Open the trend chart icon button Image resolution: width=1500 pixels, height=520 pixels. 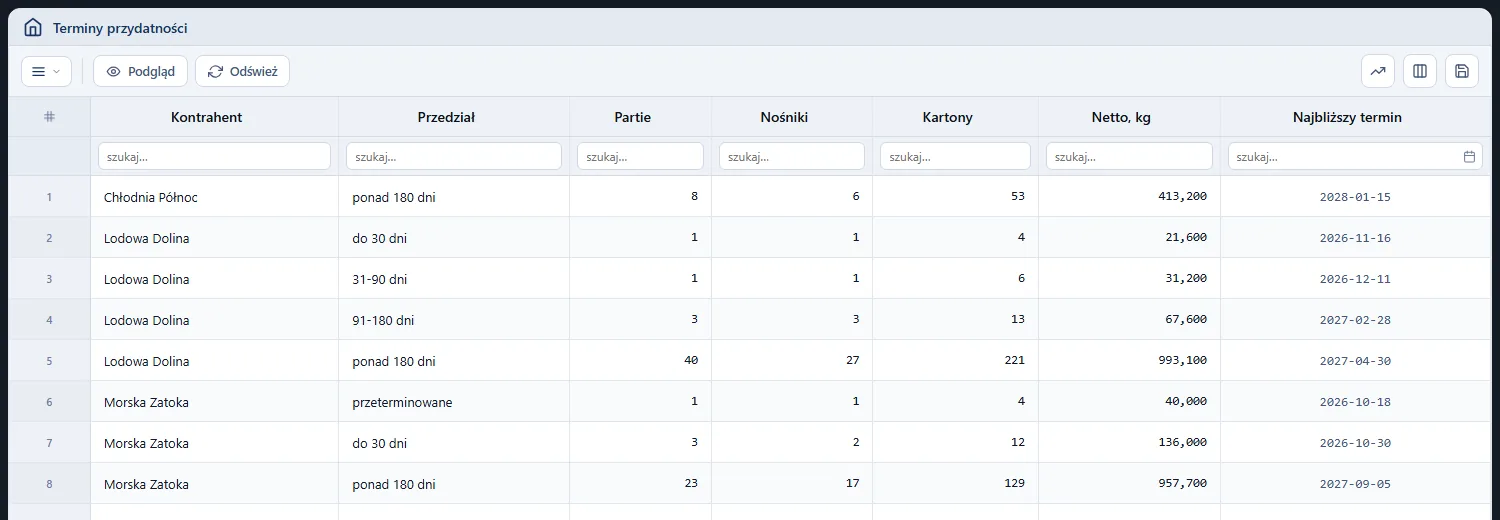point(1378,71)
